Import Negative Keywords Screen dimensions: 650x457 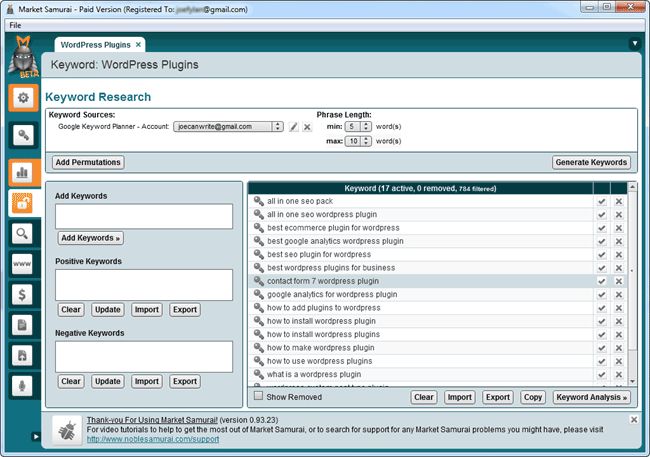click(147, 382)
